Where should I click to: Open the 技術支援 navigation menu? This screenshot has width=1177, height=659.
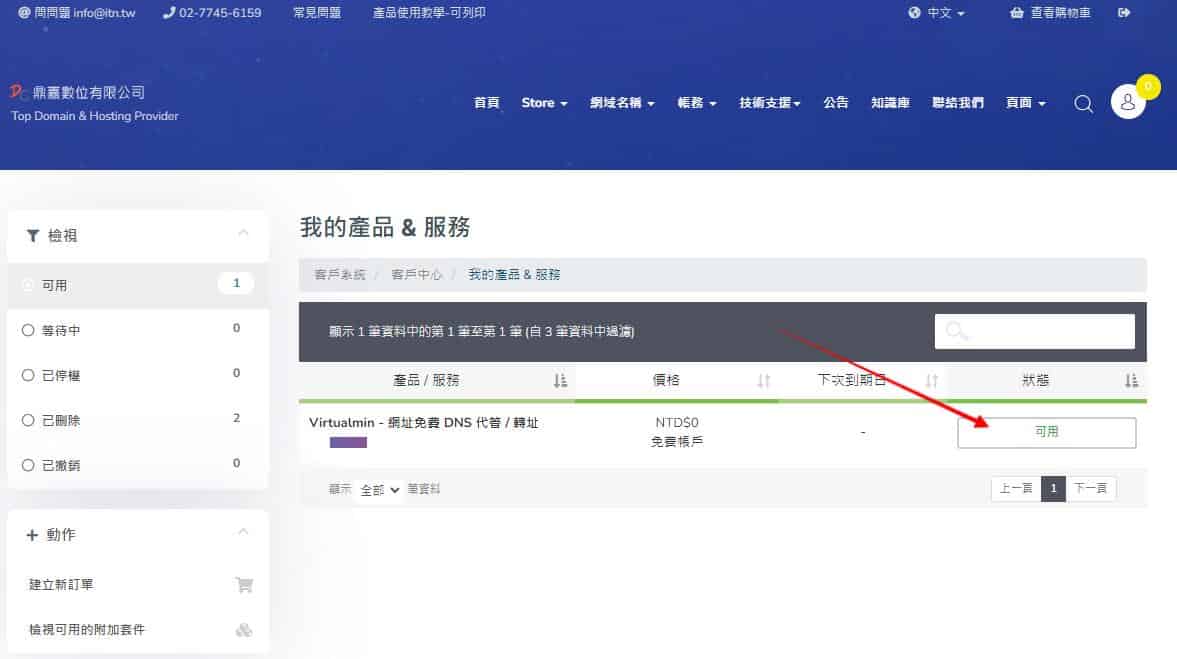769,103
